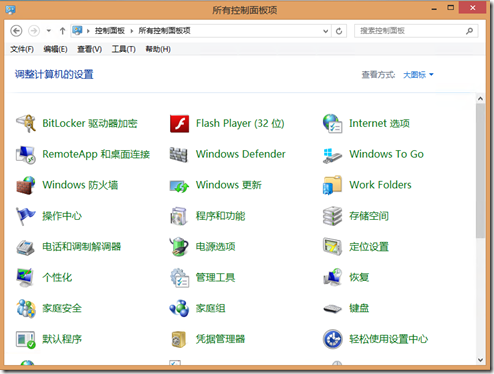Click the vertical scrollbar thumb
The width and height of the screenshot is (494, 374).
480,171
